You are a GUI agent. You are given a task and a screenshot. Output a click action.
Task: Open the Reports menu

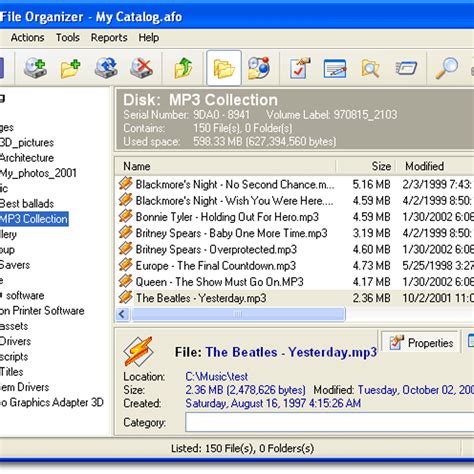click(x=109, y=37)
